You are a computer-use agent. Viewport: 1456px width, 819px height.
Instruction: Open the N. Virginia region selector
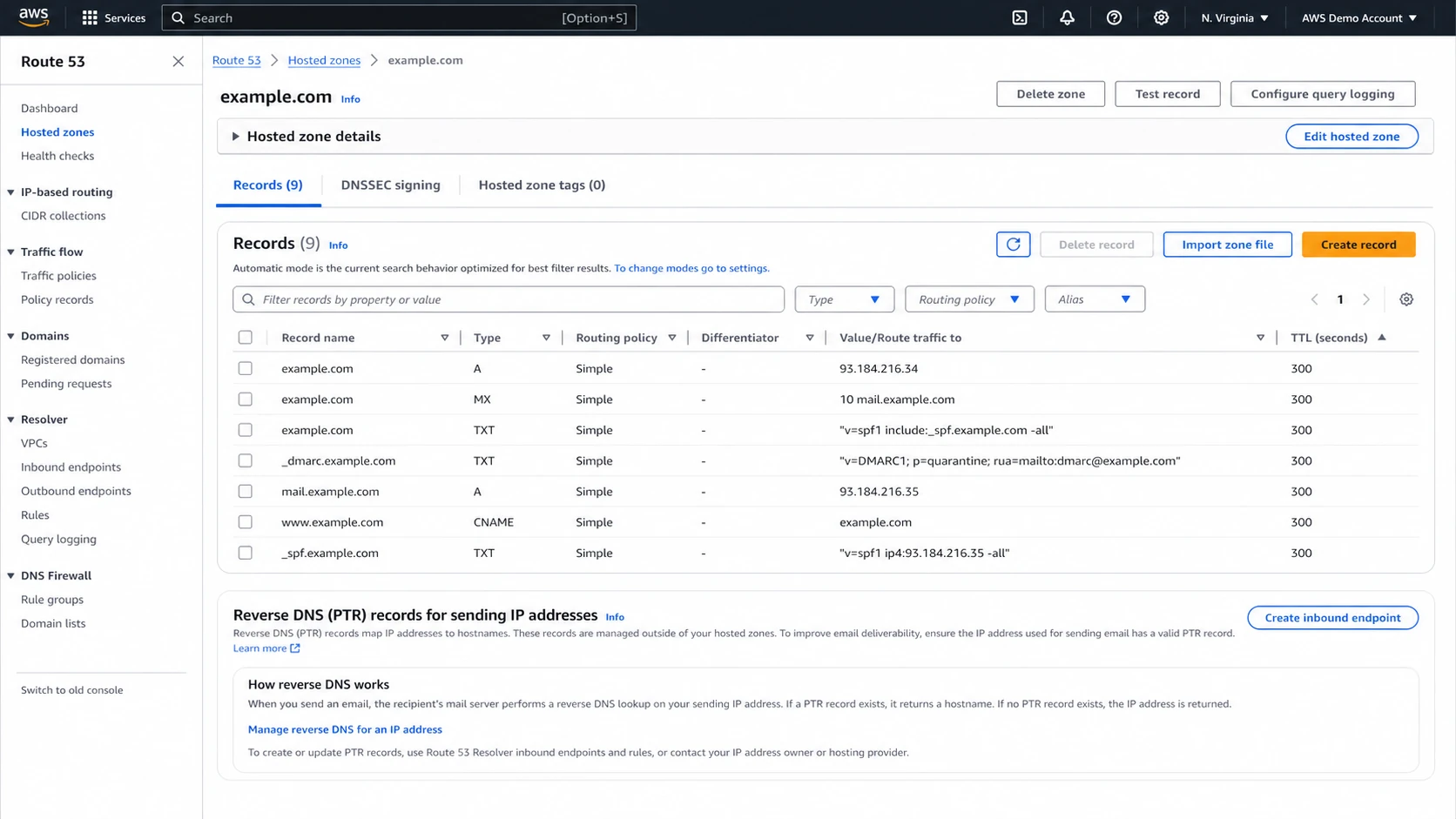(1235, 17)
